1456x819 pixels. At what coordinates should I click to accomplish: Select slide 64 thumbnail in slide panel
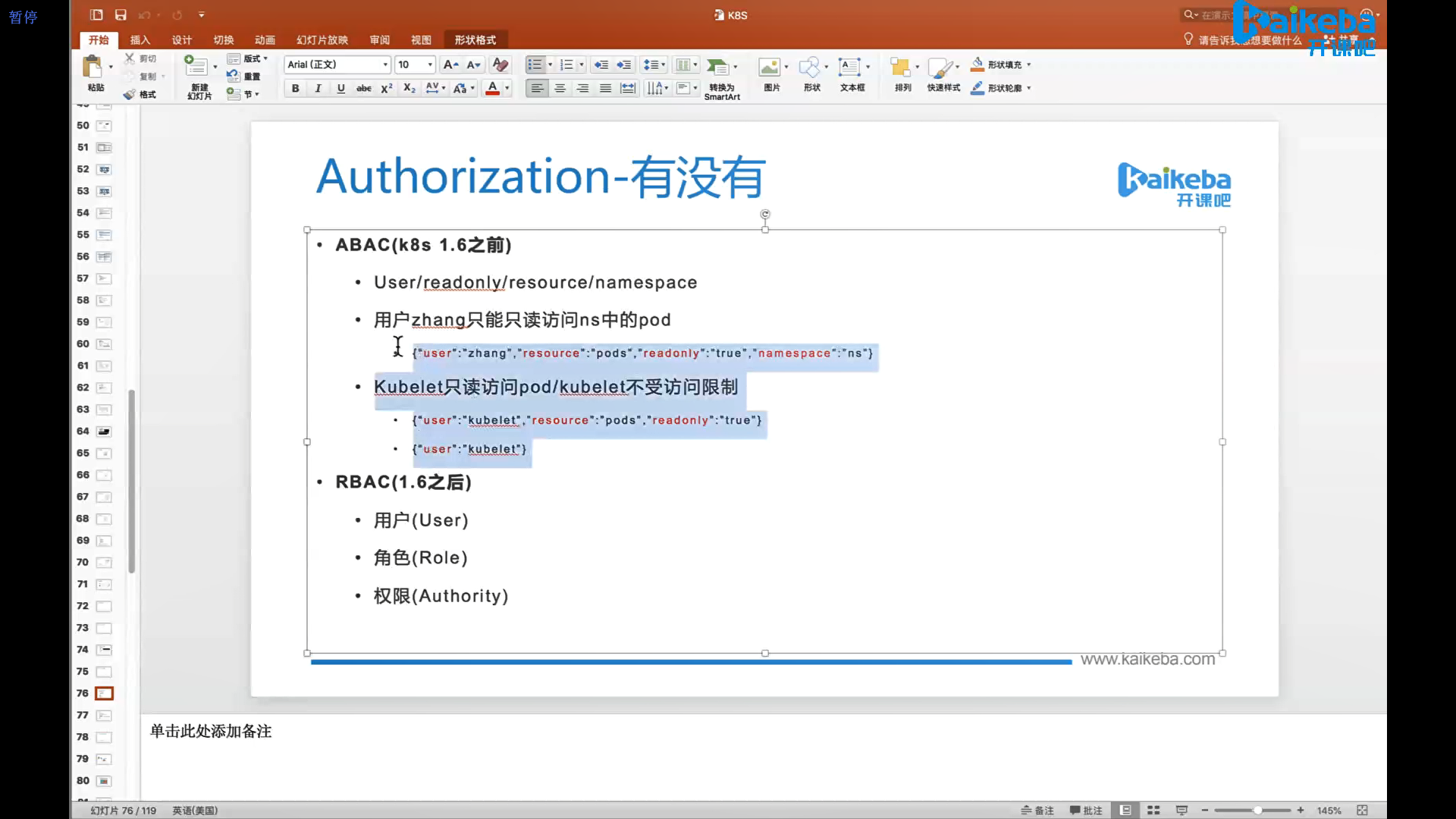104,431
